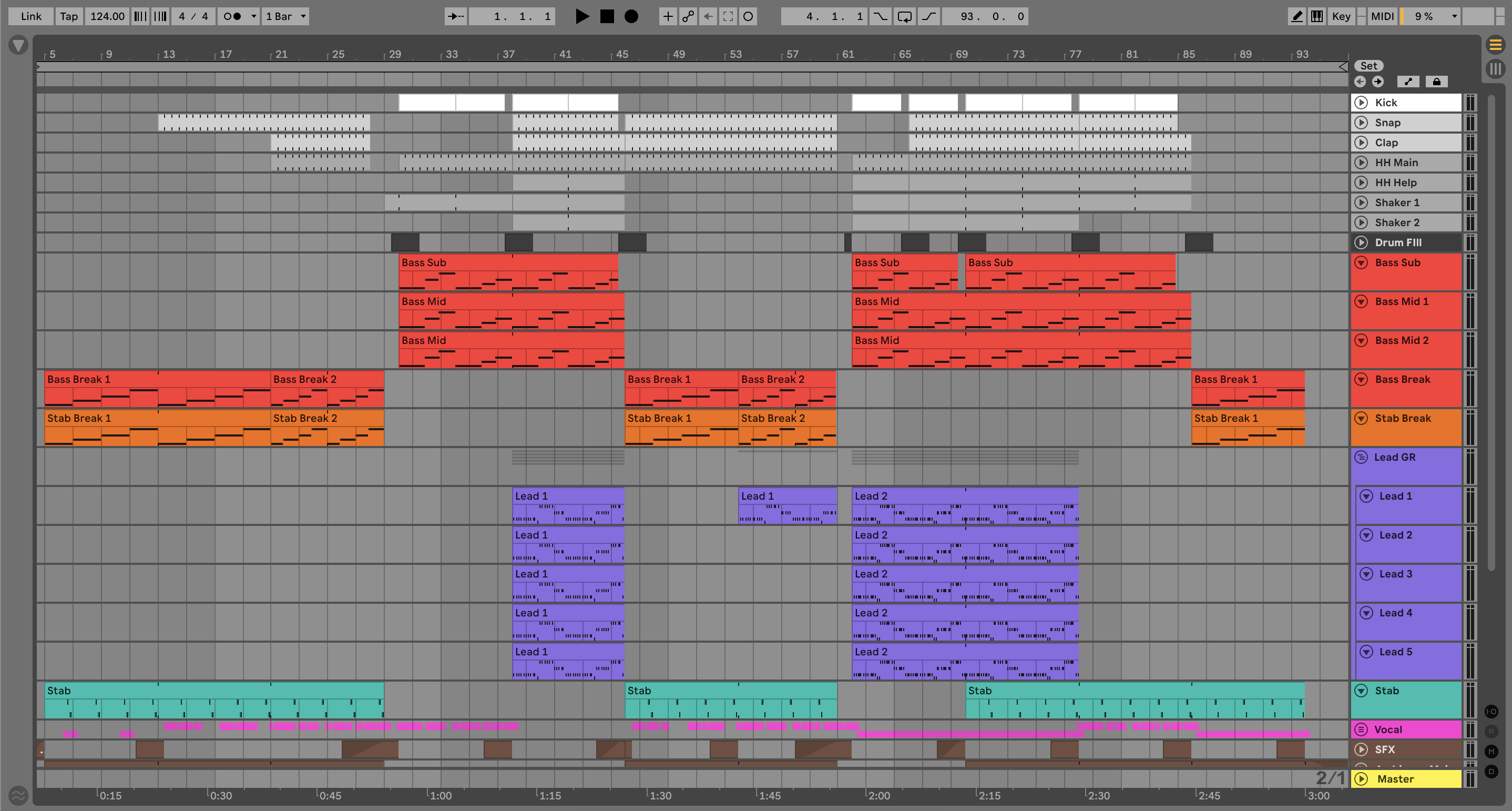Enable the Follow playback arrow button
1512x811 pixels.
click(x=455, y=16)
